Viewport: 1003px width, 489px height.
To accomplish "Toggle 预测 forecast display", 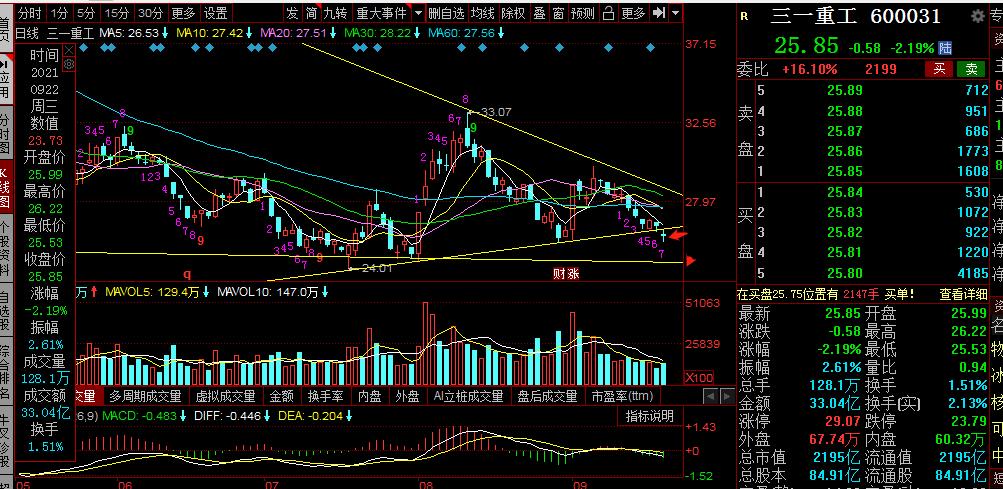I will 582,13.
